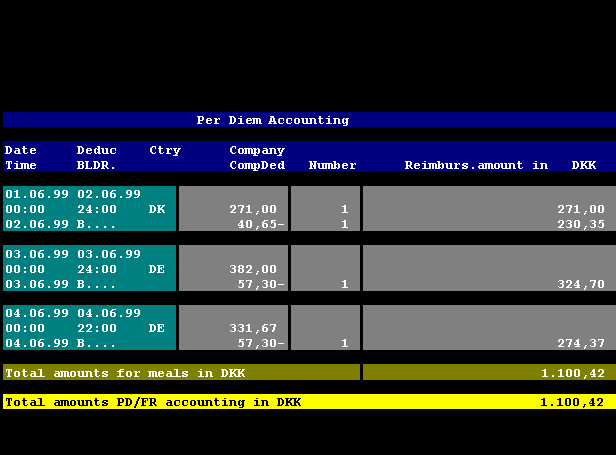Click company amount "331,67"

pos(253,328)
